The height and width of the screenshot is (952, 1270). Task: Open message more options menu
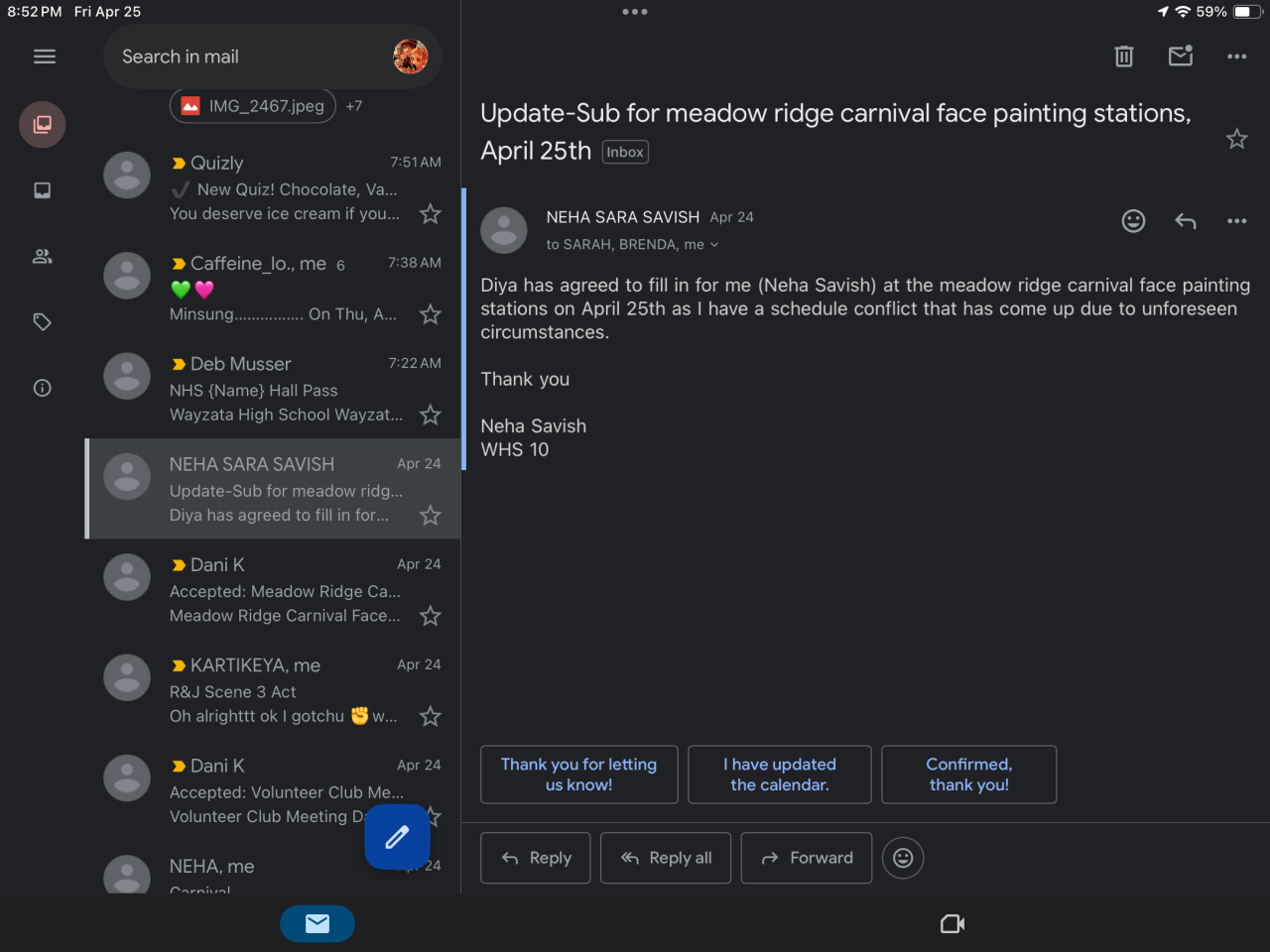1236,221
